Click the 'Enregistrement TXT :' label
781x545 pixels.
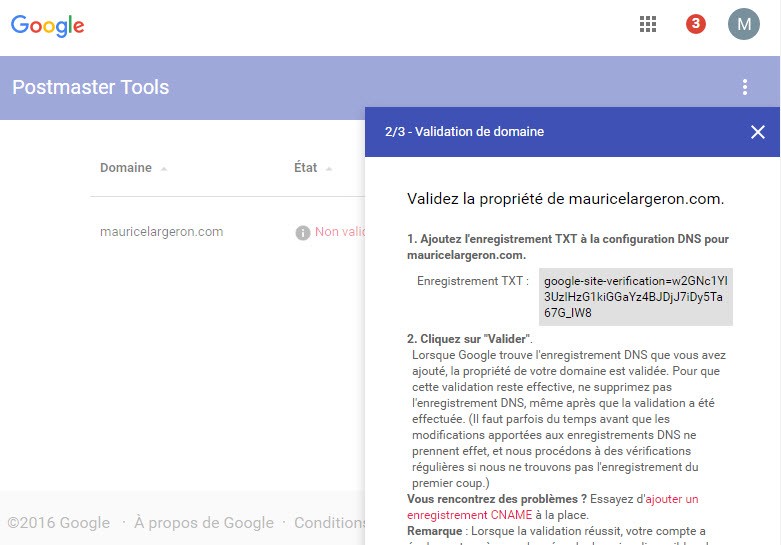click(x=473, y=281)
